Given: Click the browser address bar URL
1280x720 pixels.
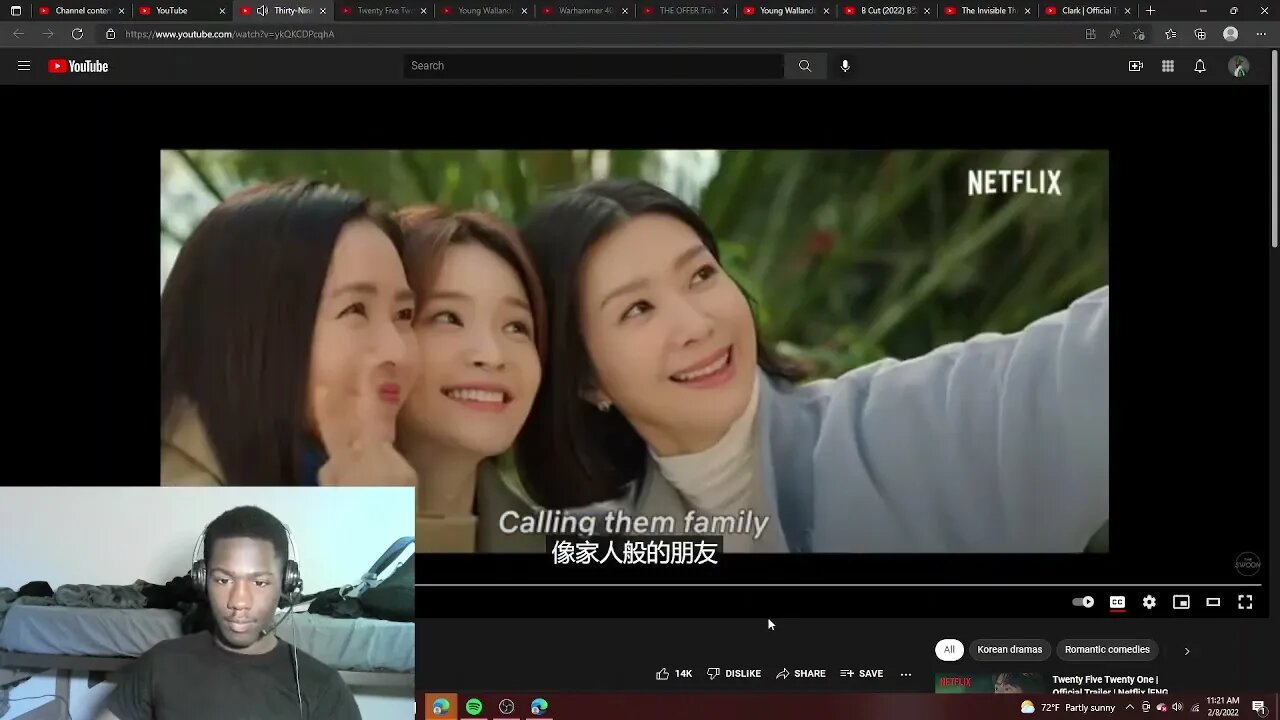Looking at the screenshot, I should pyautogui.click(x=230, y=34).
